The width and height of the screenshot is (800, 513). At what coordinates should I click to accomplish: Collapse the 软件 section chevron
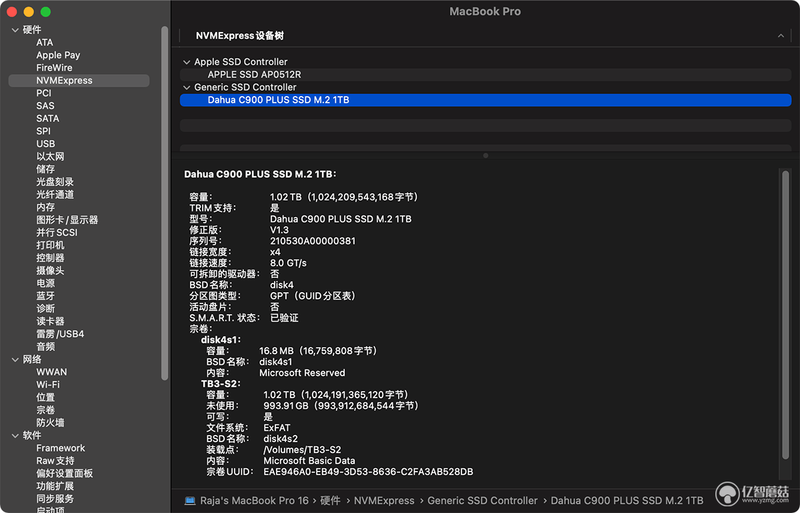tap(15, 435)
